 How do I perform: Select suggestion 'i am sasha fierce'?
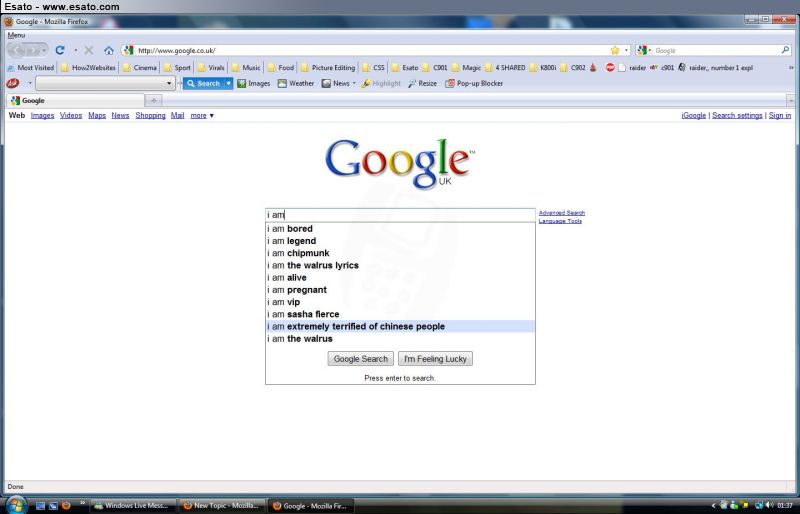click(x=401, y=314)
